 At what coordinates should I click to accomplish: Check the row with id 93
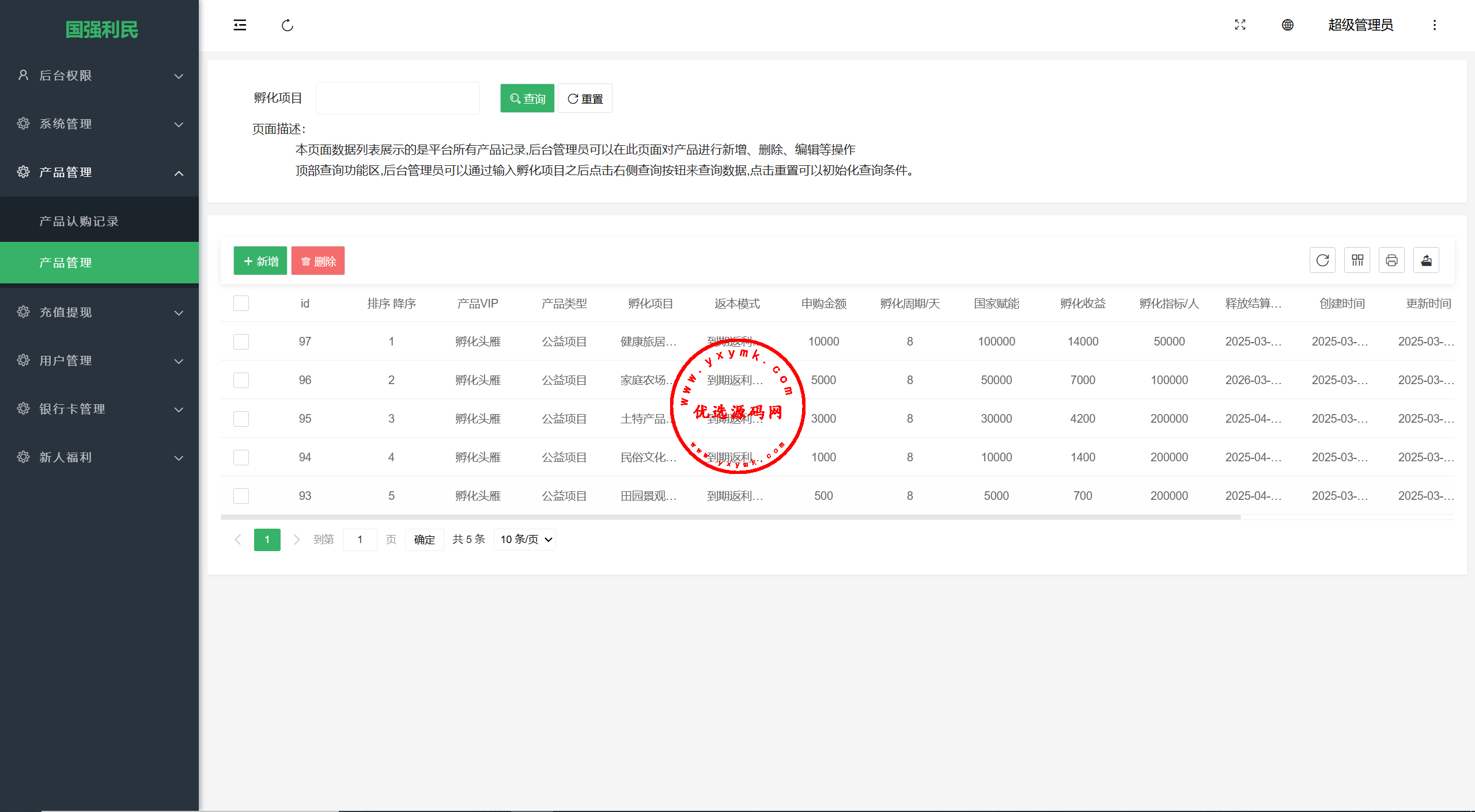pos(241,496)
